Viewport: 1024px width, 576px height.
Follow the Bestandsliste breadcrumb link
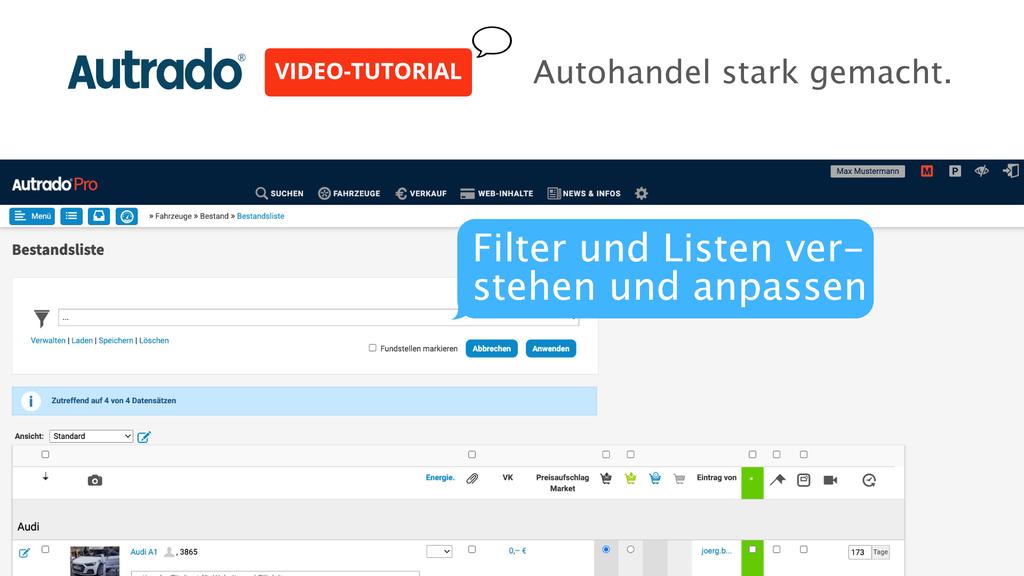[x=261, y=216]
